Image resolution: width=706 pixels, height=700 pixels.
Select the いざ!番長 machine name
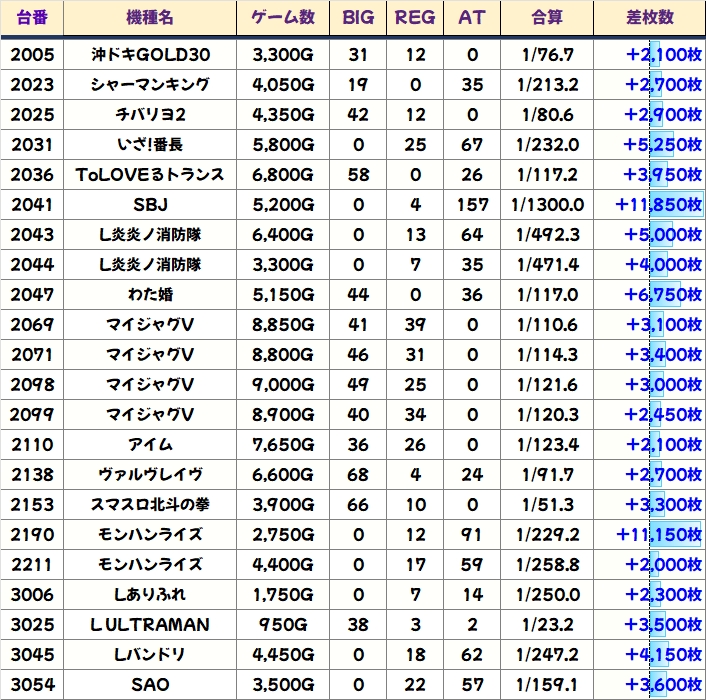150,145
